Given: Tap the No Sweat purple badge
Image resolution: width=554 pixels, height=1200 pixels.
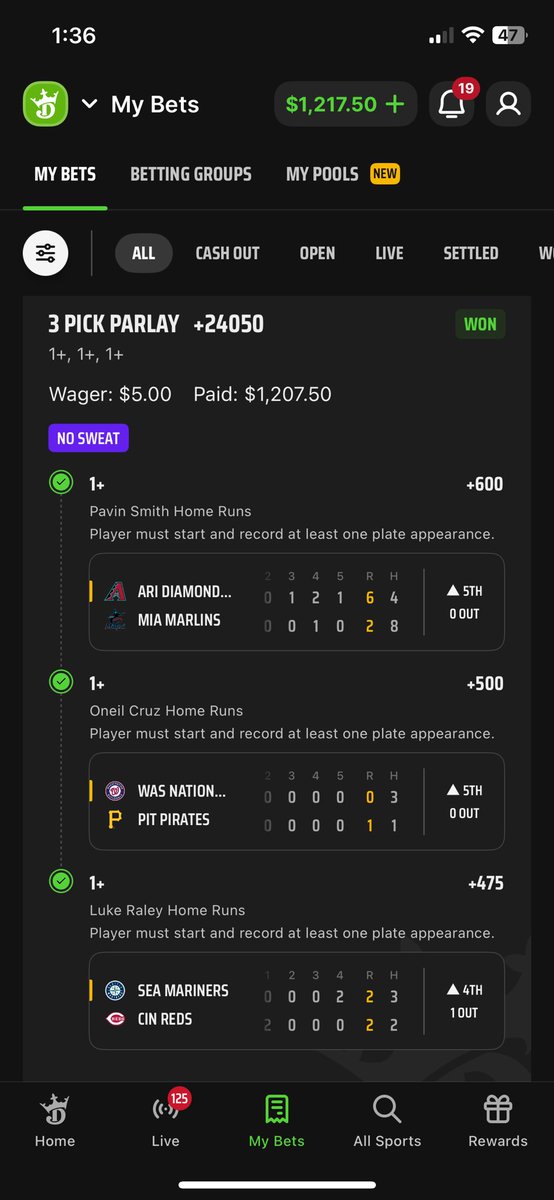Looking at the screenshot, I should [89, 438].
